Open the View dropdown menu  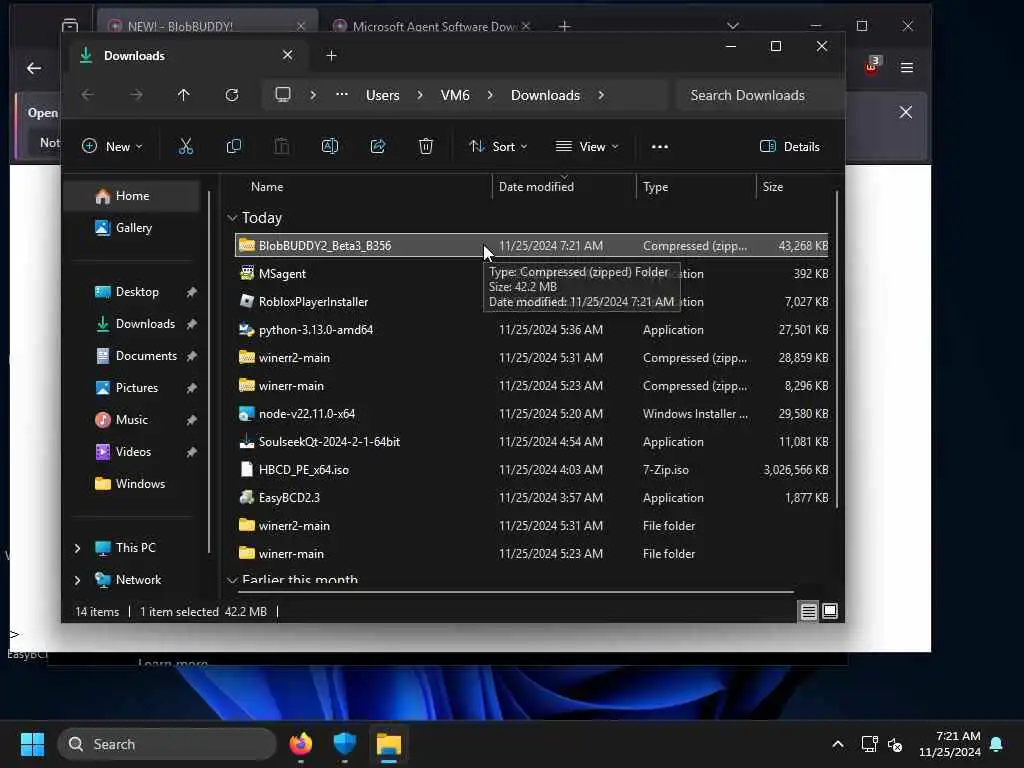pos(586,146)
